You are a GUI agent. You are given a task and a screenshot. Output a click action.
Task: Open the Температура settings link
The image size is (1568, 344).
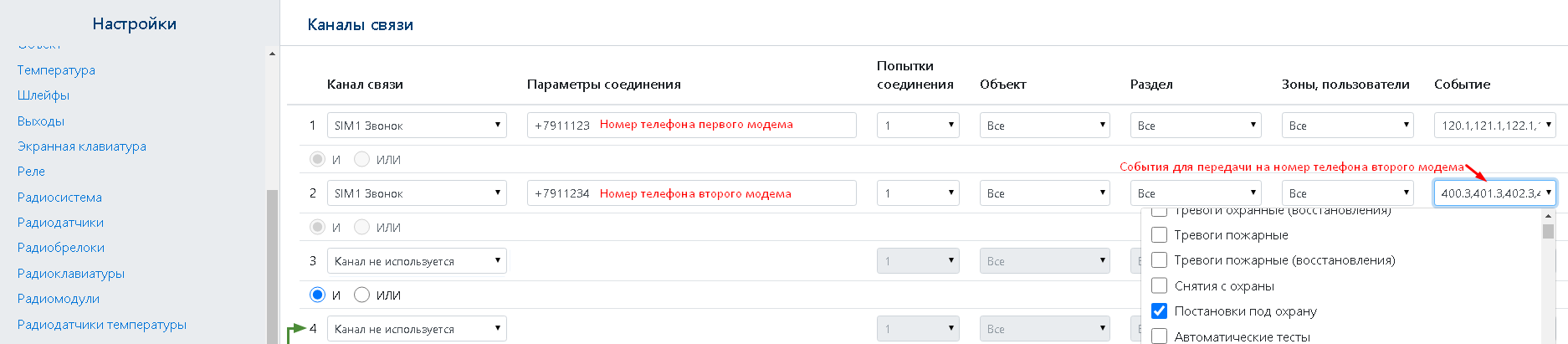[56, 70]
